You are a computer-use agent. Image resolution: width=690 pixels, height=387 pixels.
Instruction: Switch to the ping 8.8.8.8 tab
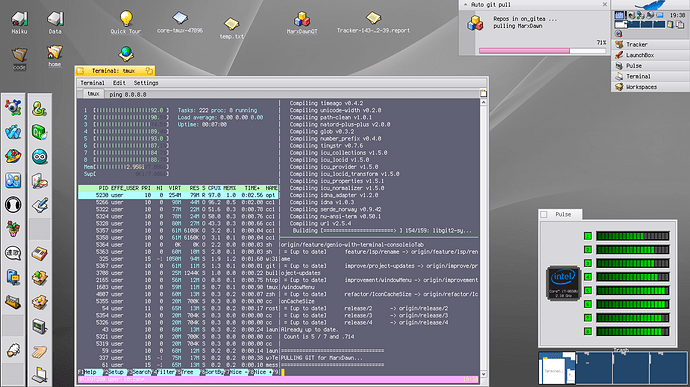[128, 94]
